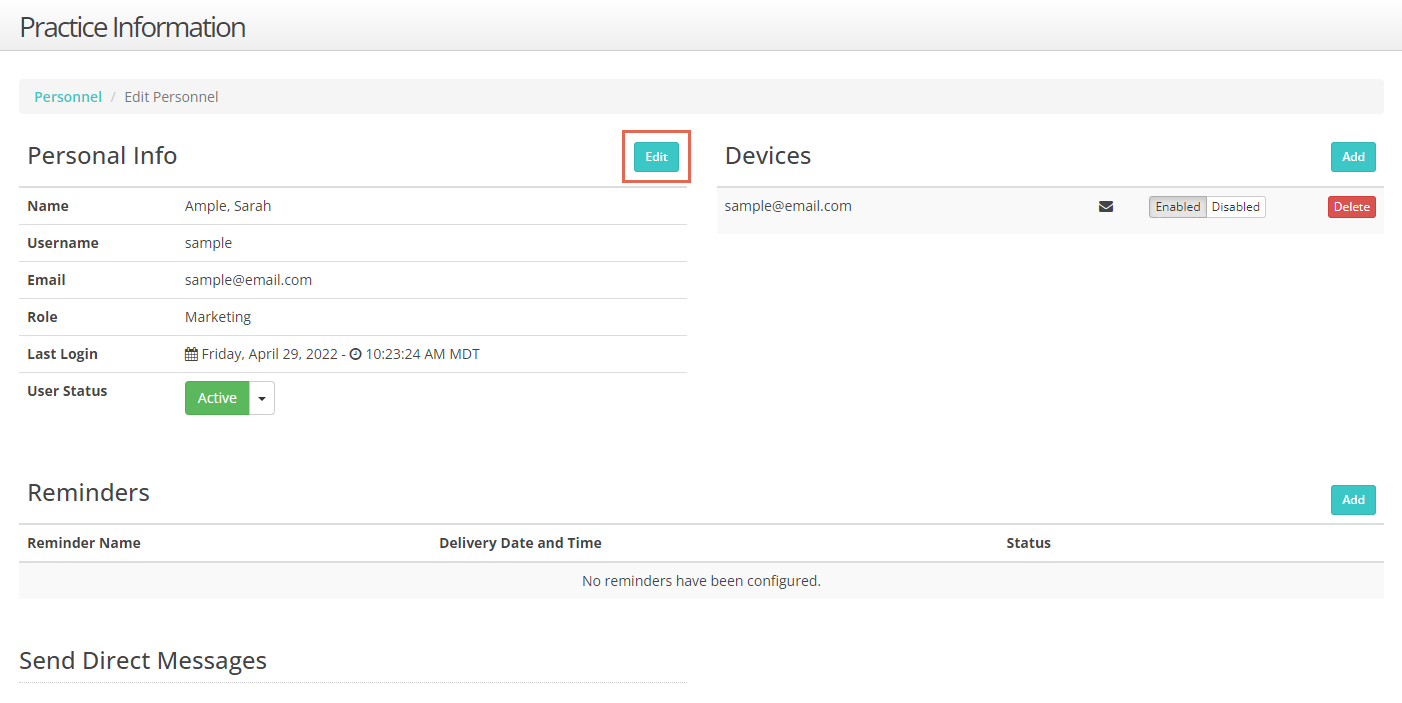Click the sample@email.com device entry
Image resolution: width=1402 pixels, height=703 pixels.
(788, 206)
